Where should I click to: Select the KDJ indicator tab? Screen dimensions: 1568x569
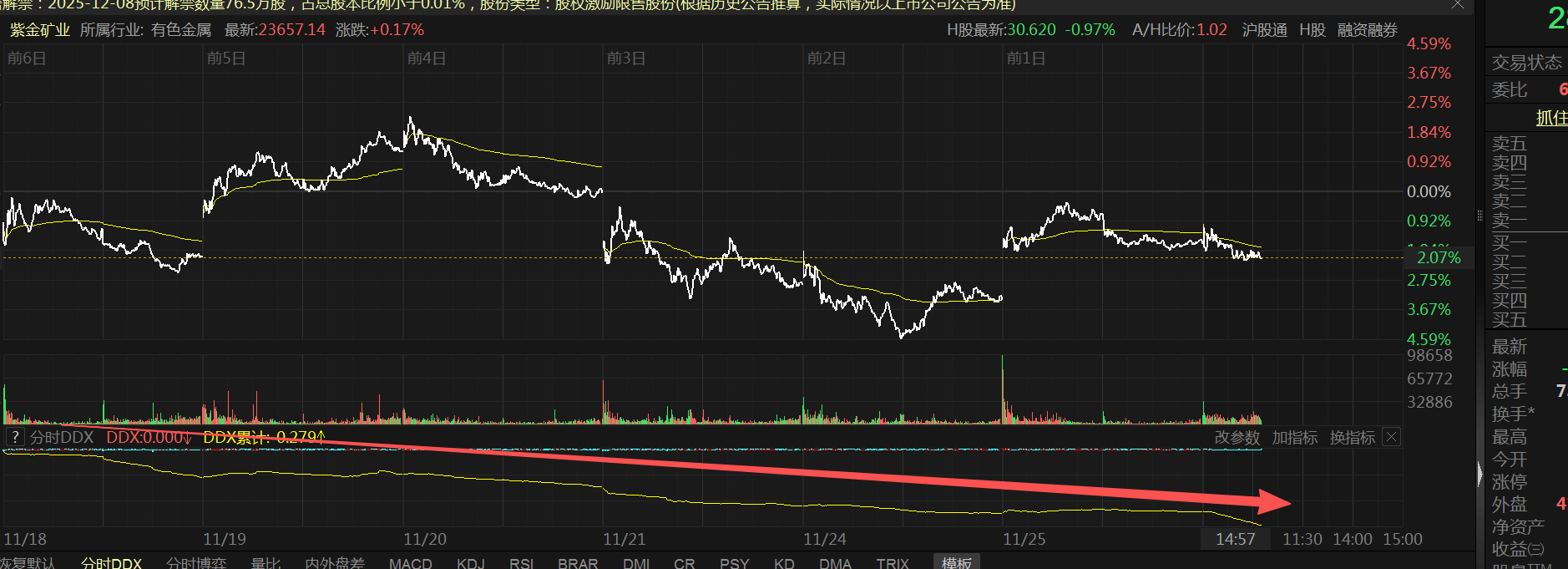[x=471, y=563]
